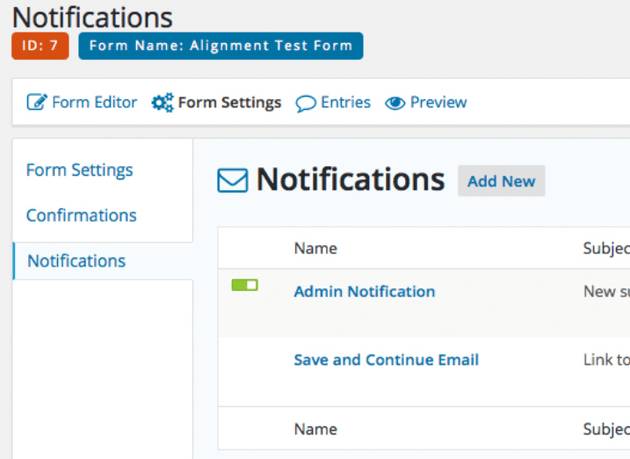Click the Admin Notification subject text
This screenshot has width=630, height=459.
(607, 291)
